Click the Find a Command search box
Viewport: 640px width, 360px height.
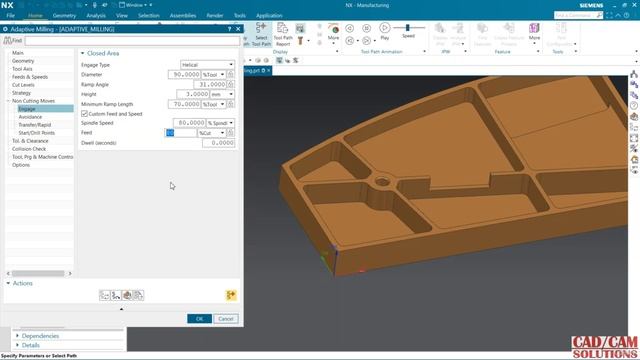[x=578, y=15]
